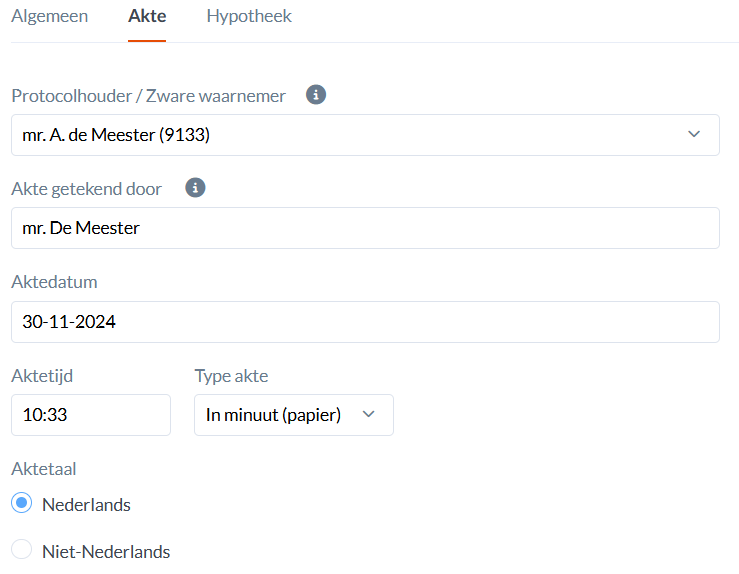739x574 pixels.
Task: Click info icon next to Akte getekend door
Action: tap(196, 188)
